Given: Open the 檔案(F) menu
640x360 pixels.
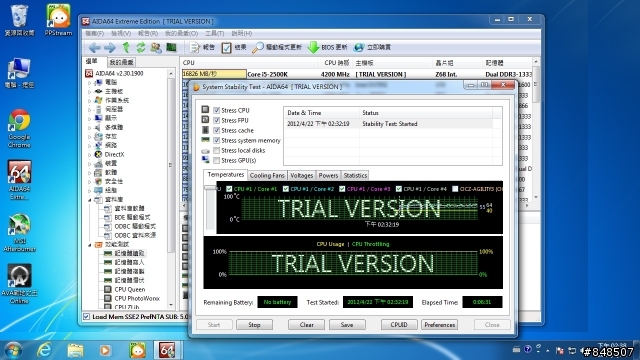Looking at the screenshot, I should (x=95, y=33).
